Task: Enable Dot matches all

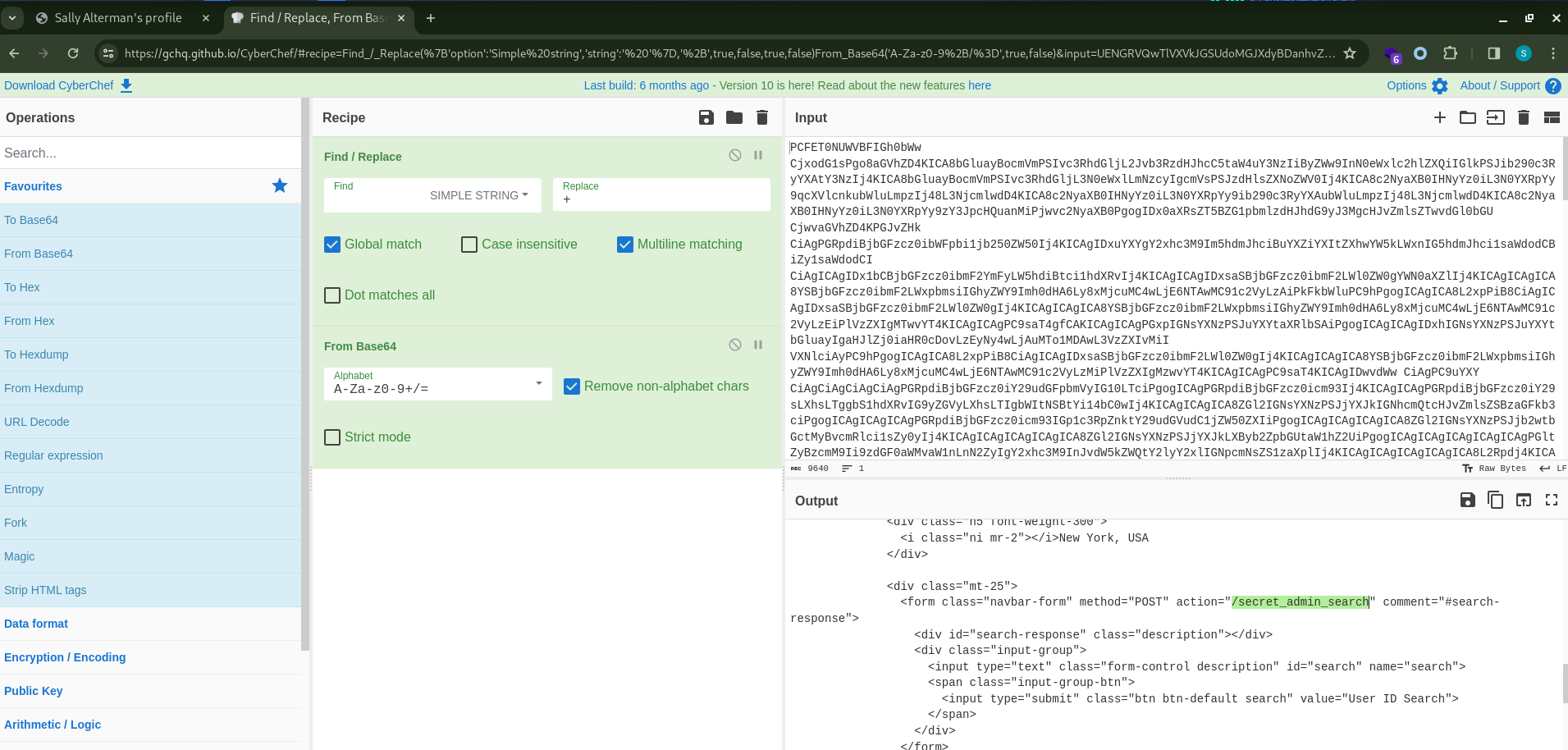Action: pyautogui.click(x=332, y=295)
